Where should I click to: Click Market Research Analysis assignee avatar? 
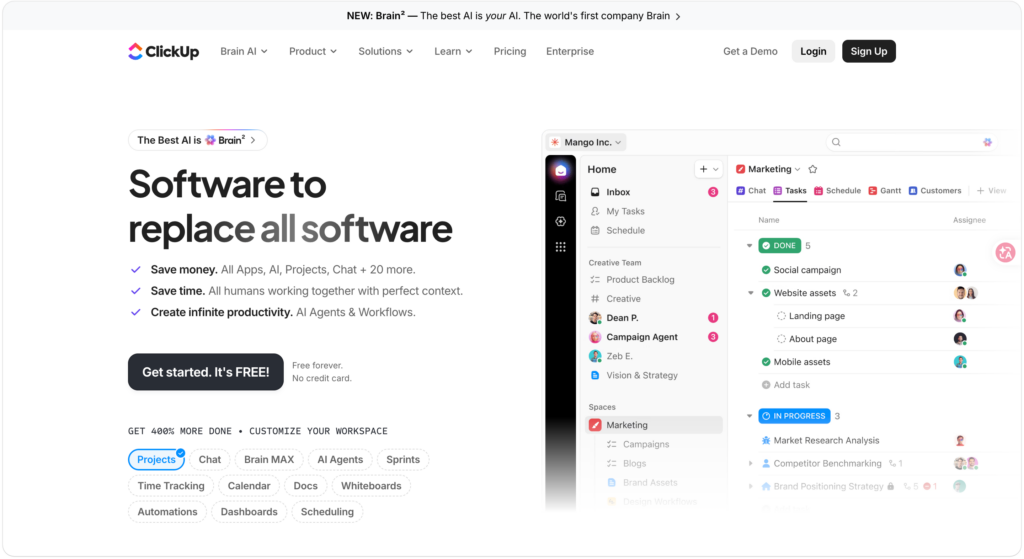pos(959,441)
